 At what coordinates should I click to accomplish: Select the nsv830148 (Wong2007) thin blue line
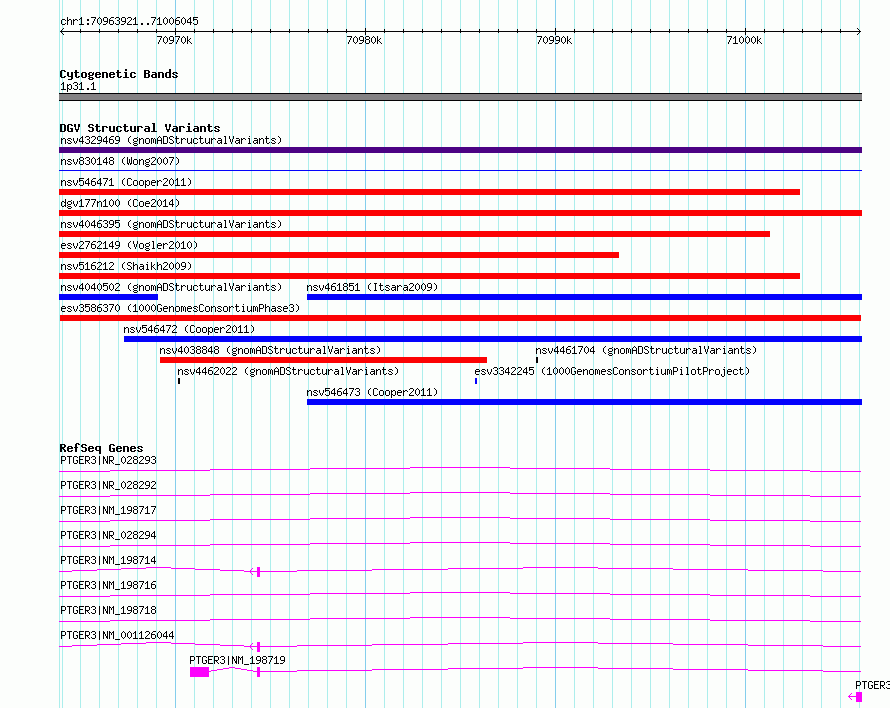pyautogui.click(x=460, y=170)
